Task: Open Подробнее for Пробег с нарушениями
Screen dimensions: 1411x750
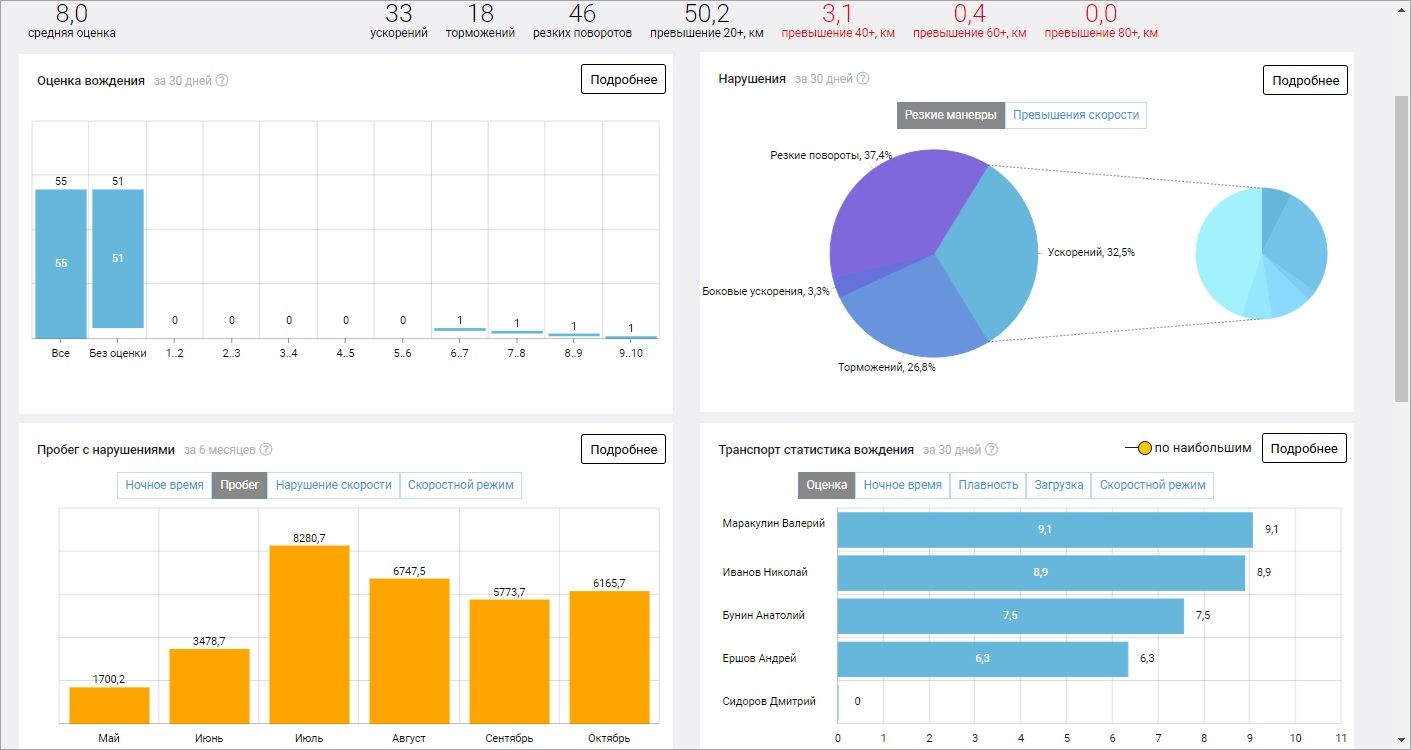Action: pyautogui.click(x=624, y=449)
